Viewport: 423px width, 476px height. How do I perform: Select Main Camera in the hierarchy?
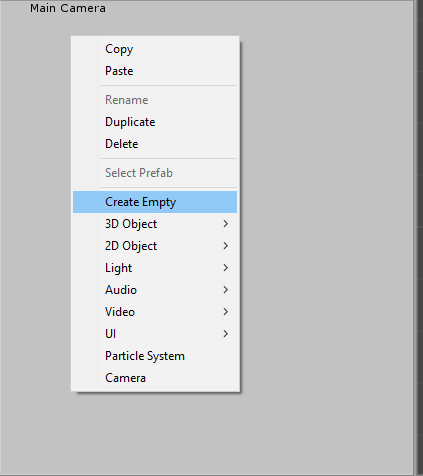68,8
